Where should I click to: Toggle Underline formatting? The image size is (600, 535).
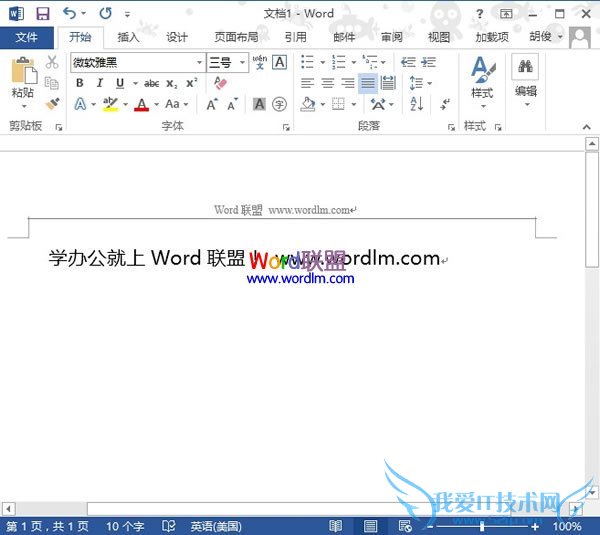(120, 83)
